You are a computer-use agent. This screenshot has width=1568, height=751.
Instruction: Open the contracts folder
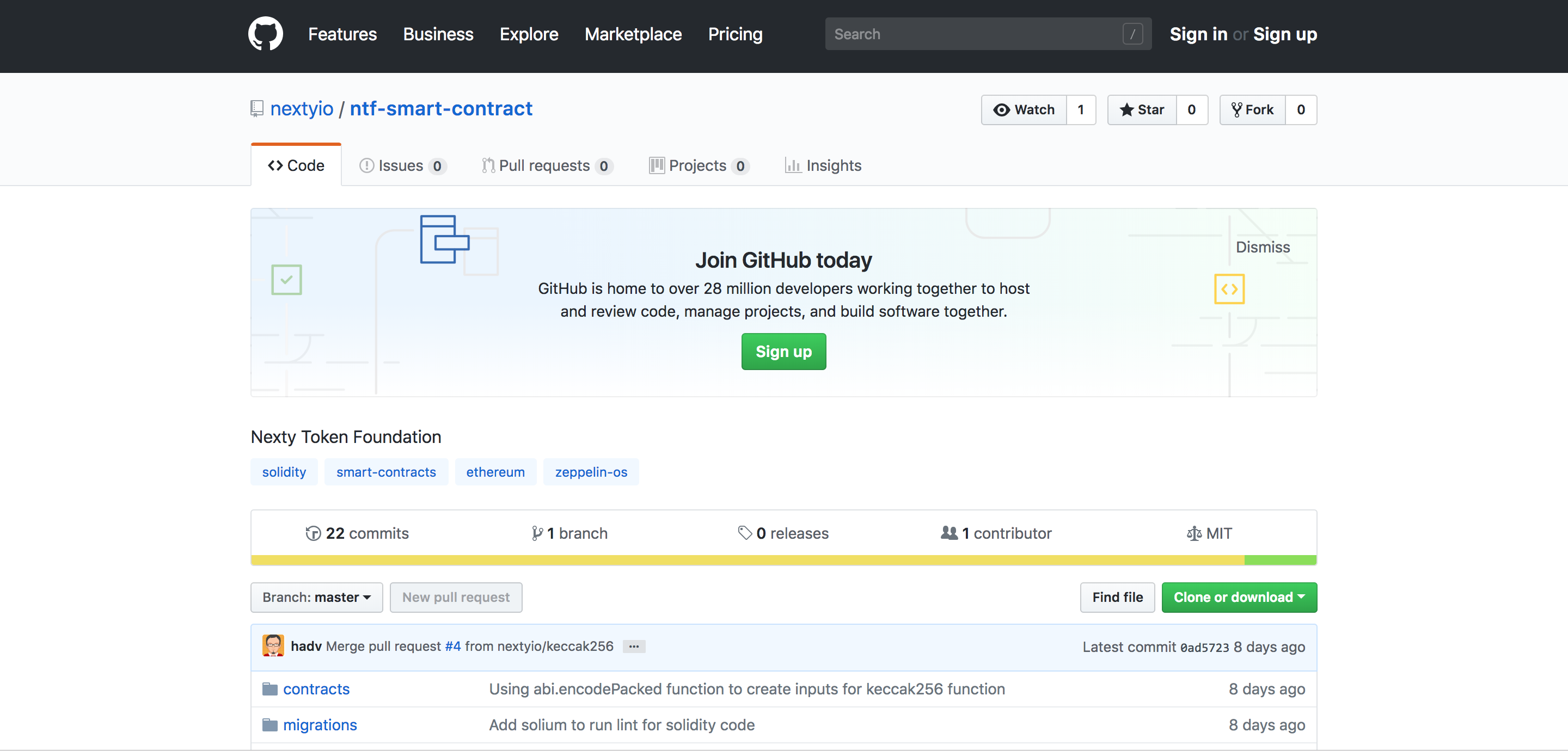(x=316, y=689)
